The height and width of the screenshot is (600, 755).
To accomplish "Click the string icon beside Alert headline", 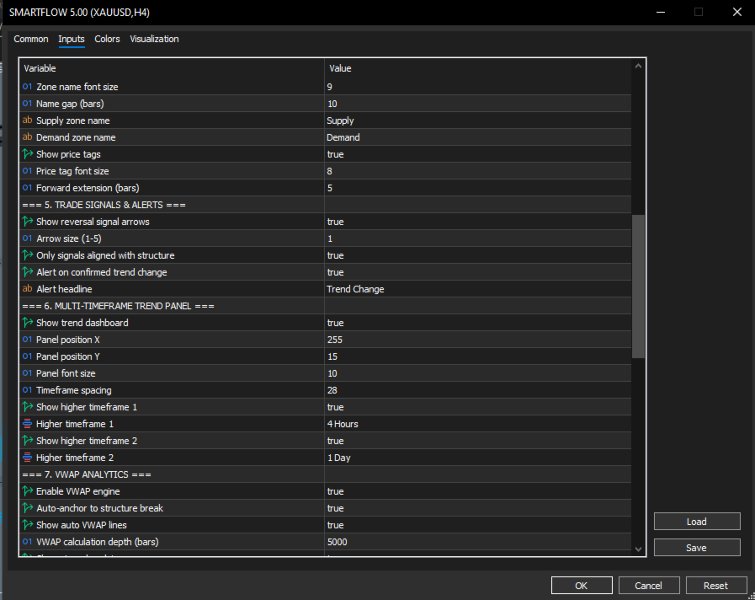I will (27, 289).
